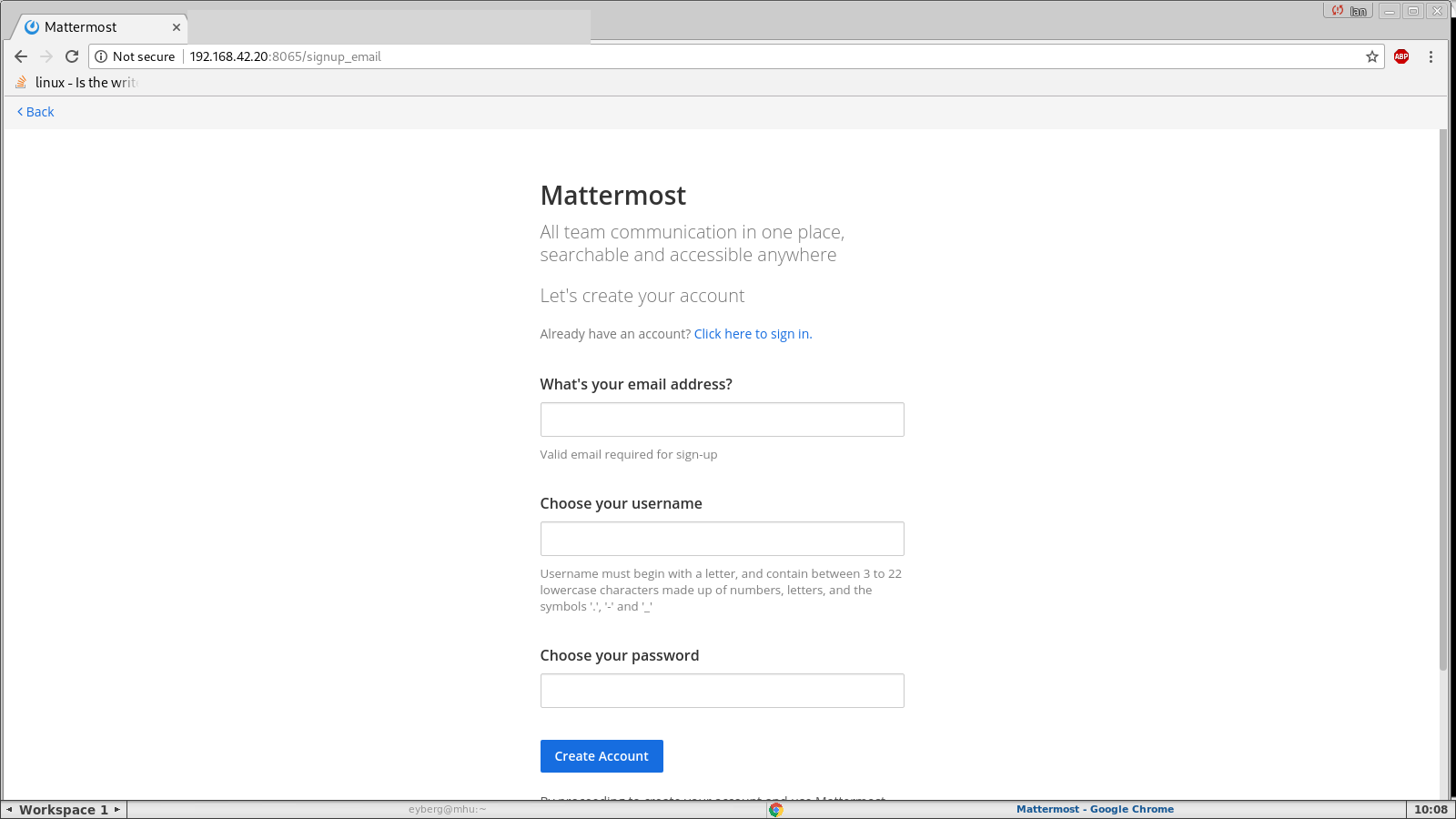This screenshot has width=1456, height=819.
Task: Click the page vertical scrollbar
Action: (x=1443, y=400)
